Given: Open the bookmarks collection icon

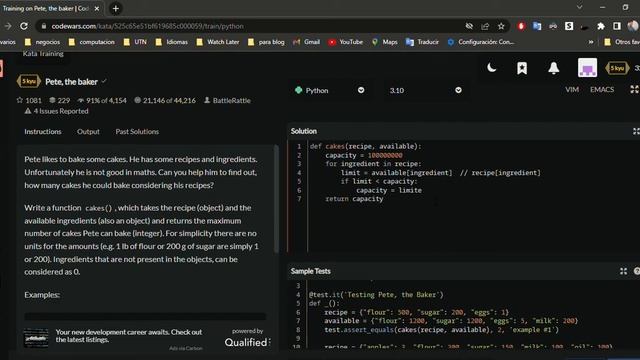Looking at the screenshot, I should [522, 68].
